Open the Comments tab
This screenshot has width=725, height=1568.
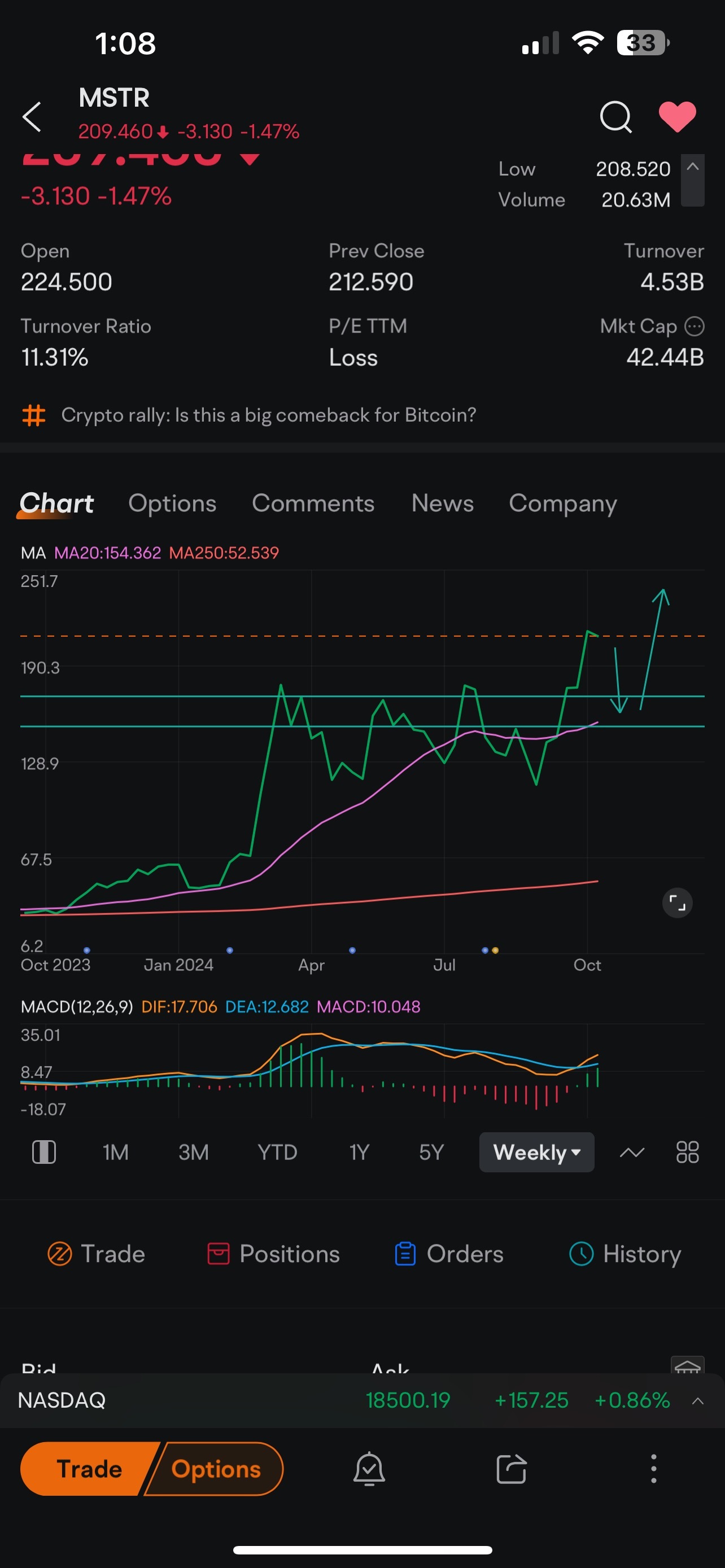point(313,504)
